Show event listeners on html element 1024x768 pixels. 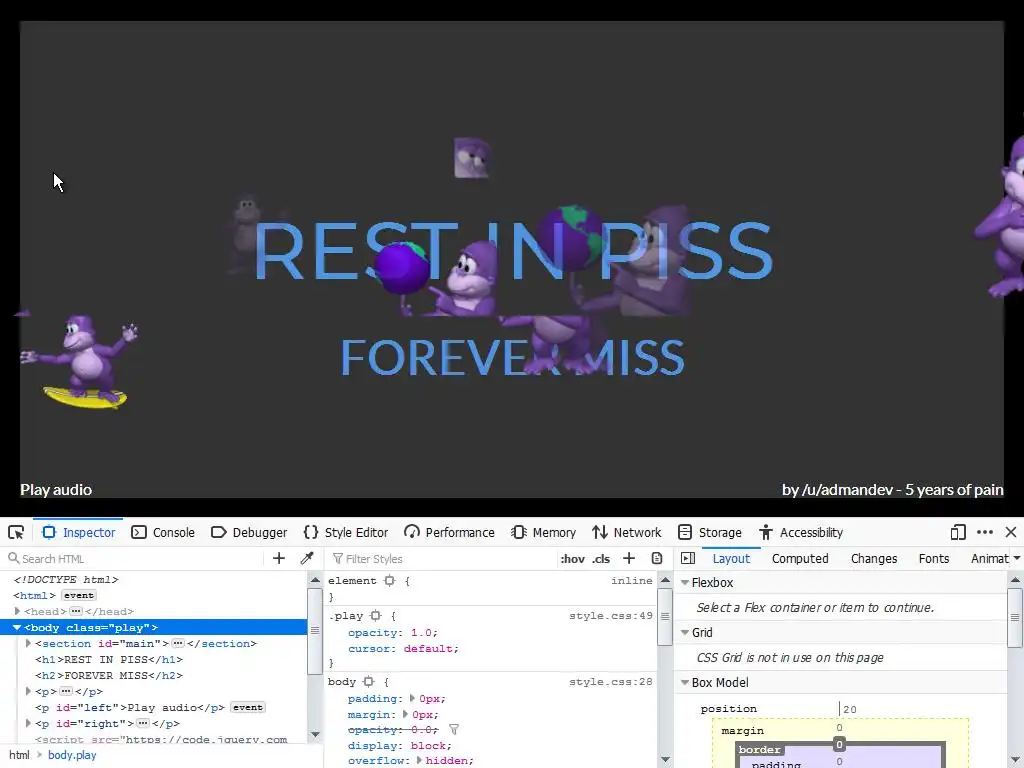click(78, 596)
